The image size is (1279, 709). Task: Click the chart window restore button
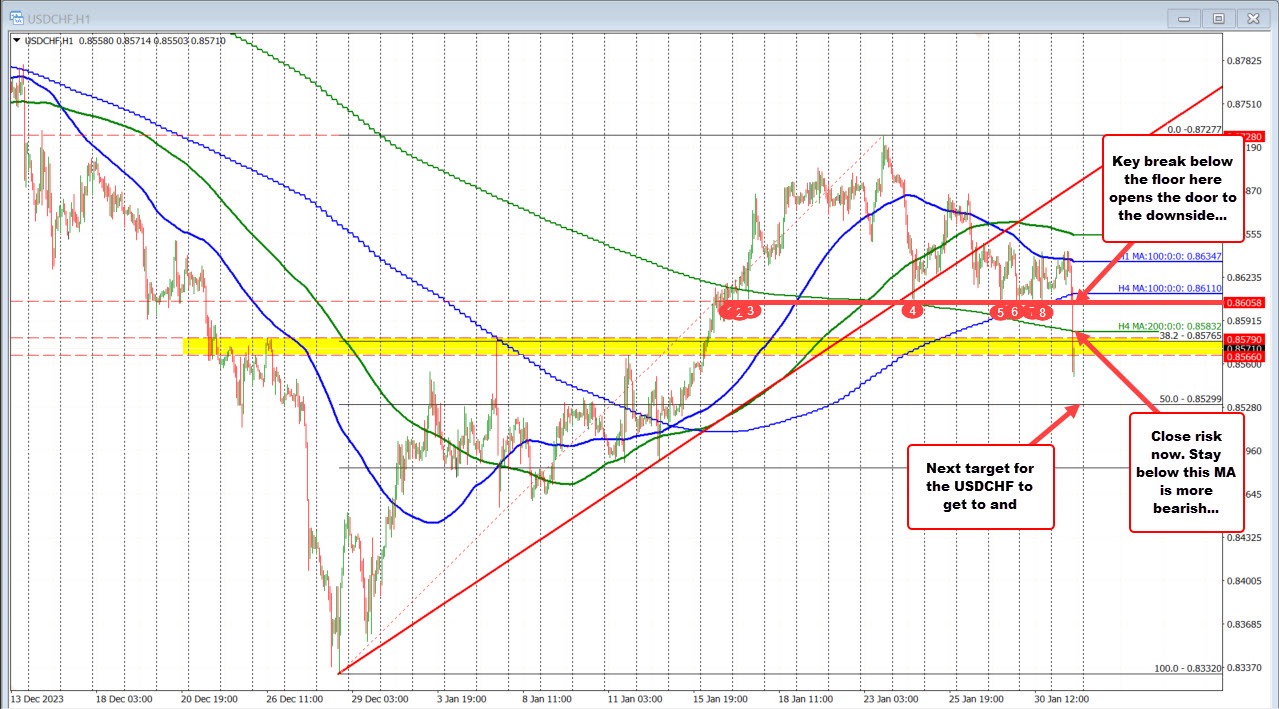click(1218, 17)
